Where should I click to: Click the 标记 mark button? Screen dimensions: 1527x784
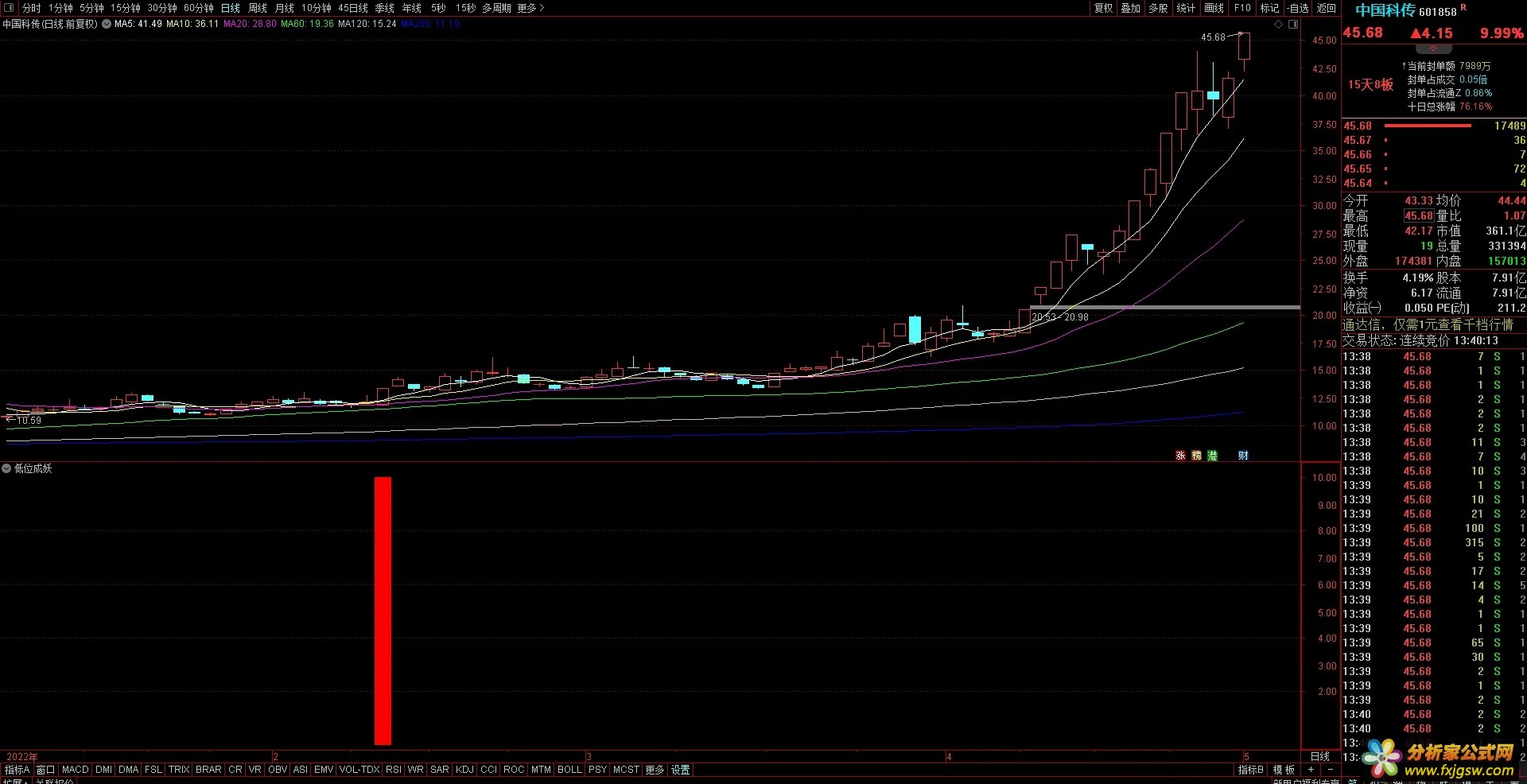tap(1269, 8)
